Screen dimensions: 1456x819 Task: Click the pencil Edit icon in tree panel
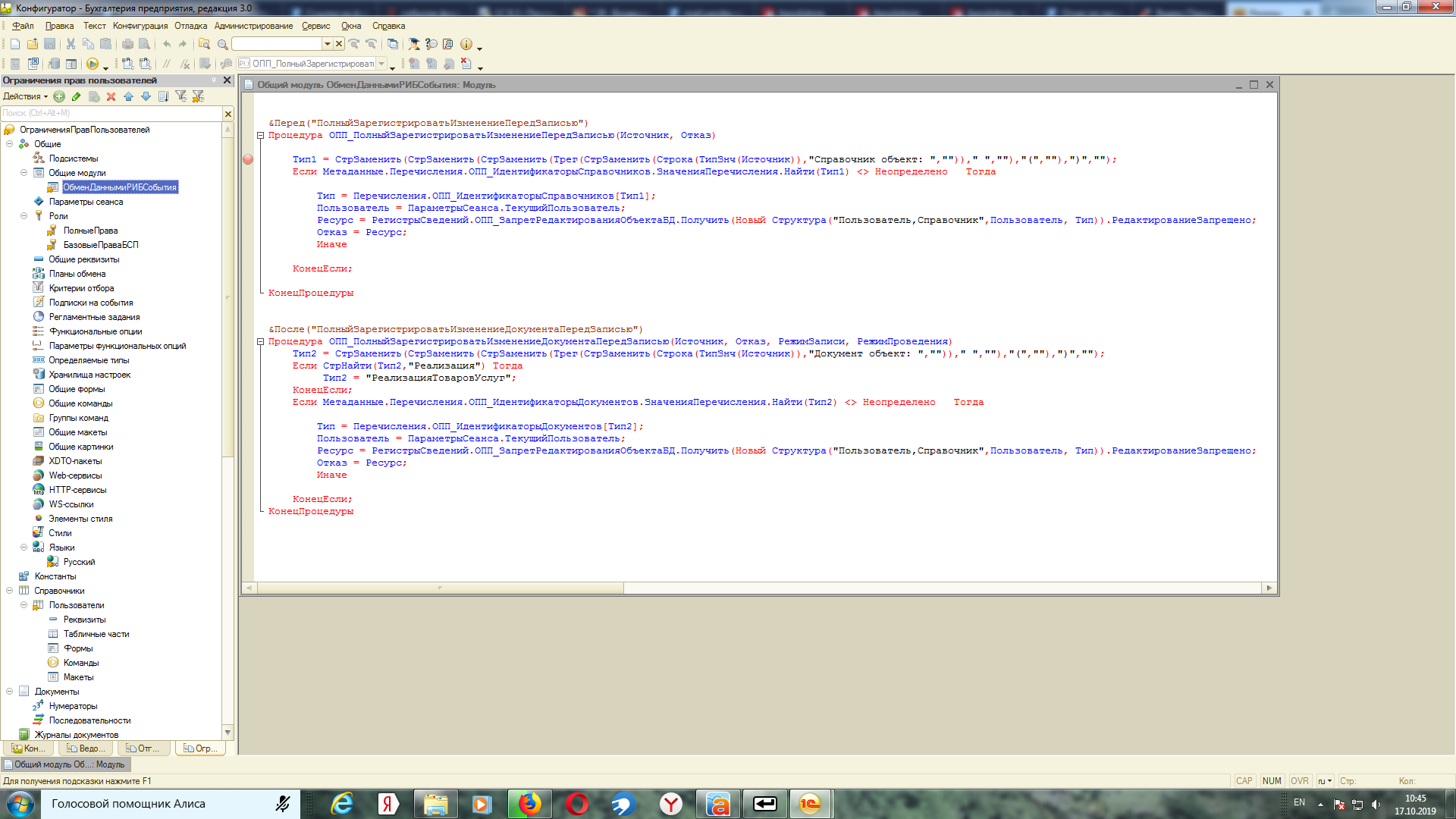pyautogui.click(x=76, y=96)
